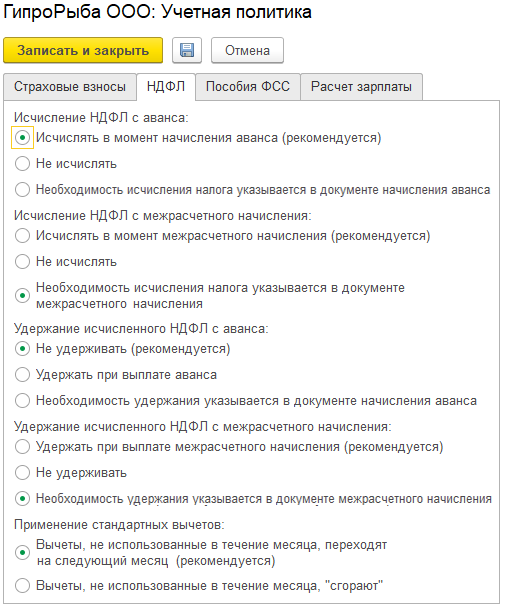This screenshot has width=508, height=608.
Task: Switch to the Страховые взносы tab
Action: click(x=70, y=86)
